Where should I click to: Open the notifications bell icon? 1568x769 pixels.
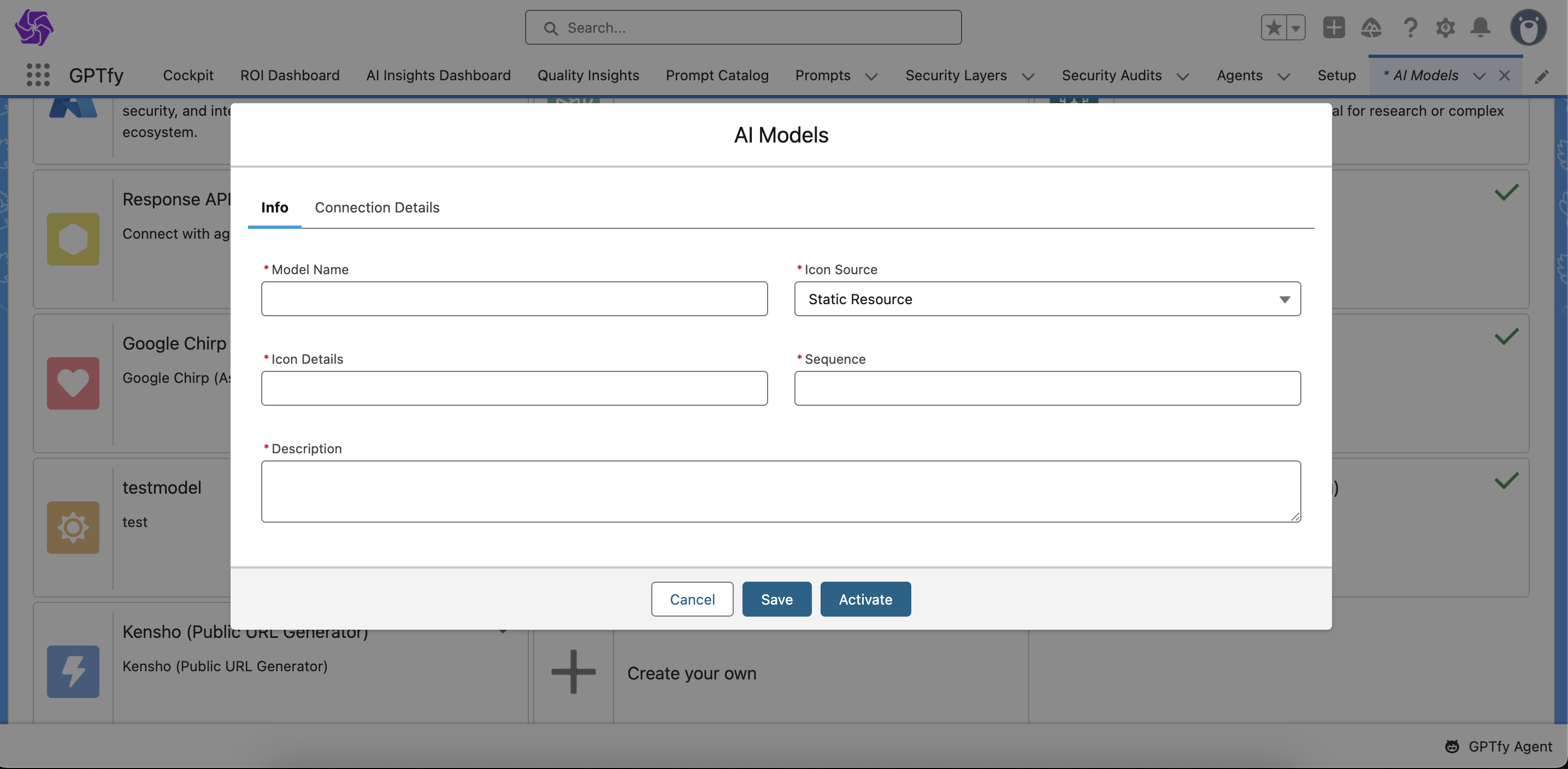coord(1481,28)
